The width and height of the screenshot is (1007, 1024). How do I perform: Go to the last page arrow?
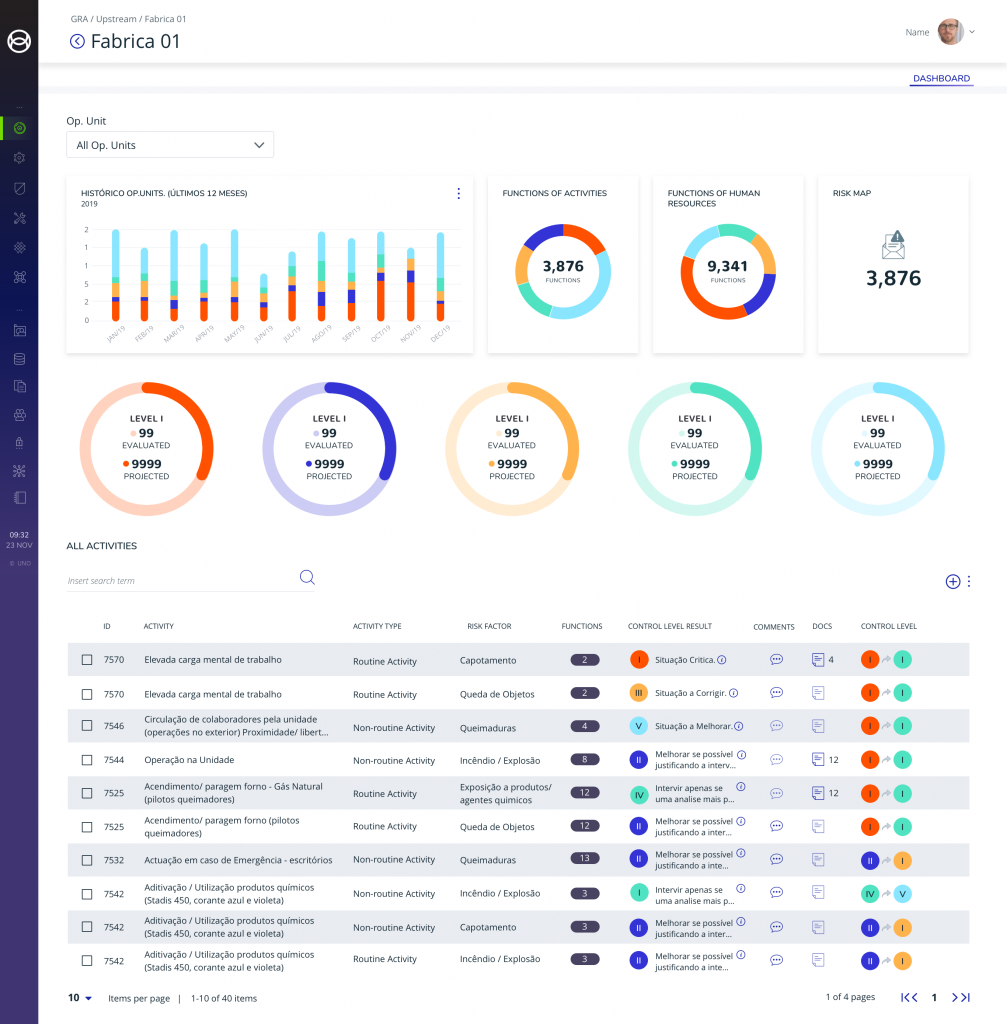click(961, 997)
